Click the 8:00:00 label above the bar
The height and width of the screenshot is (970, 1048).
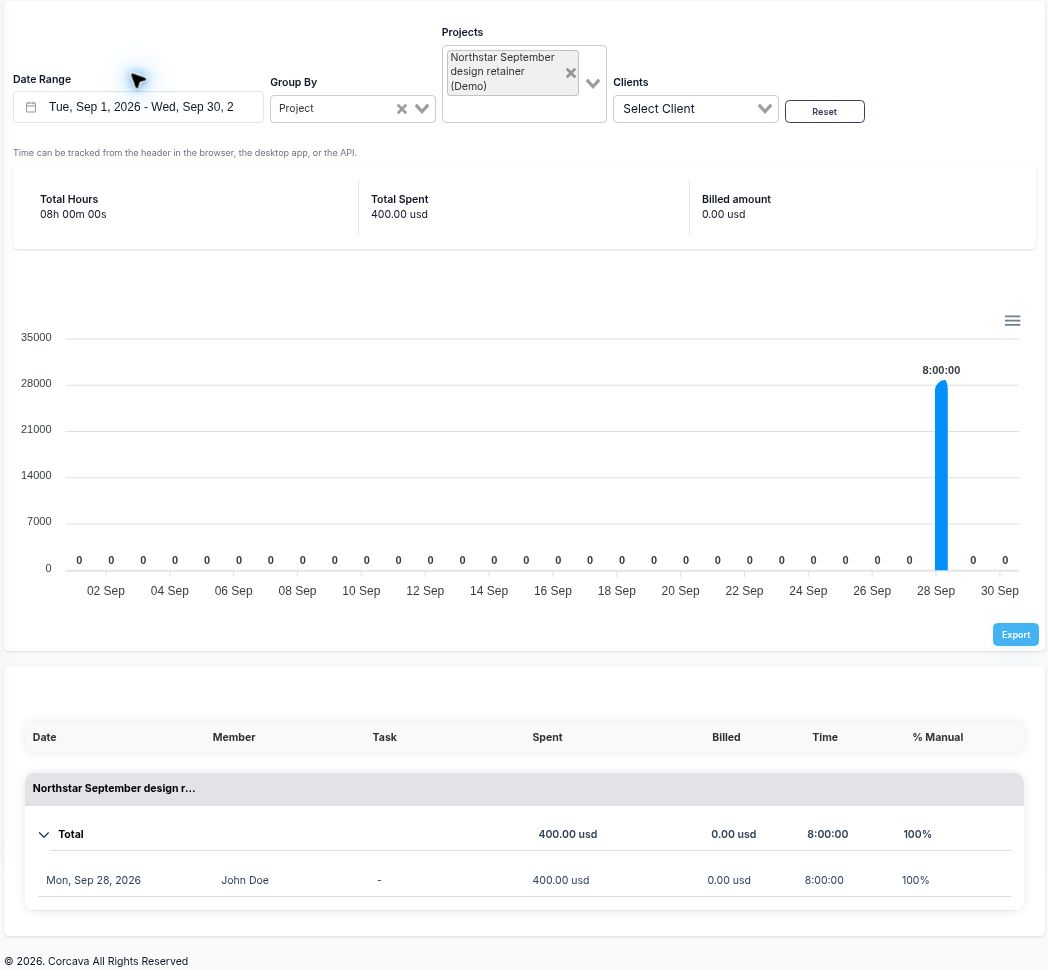941,370
